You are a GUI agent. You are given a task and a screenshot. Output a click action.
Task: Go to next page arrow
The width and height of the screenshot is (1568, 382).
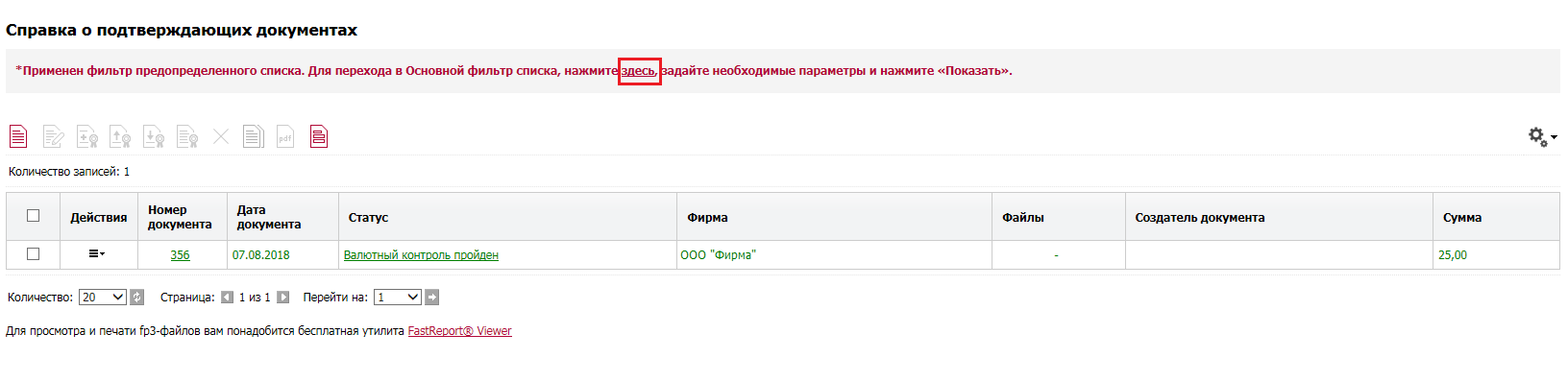(282, 298)
